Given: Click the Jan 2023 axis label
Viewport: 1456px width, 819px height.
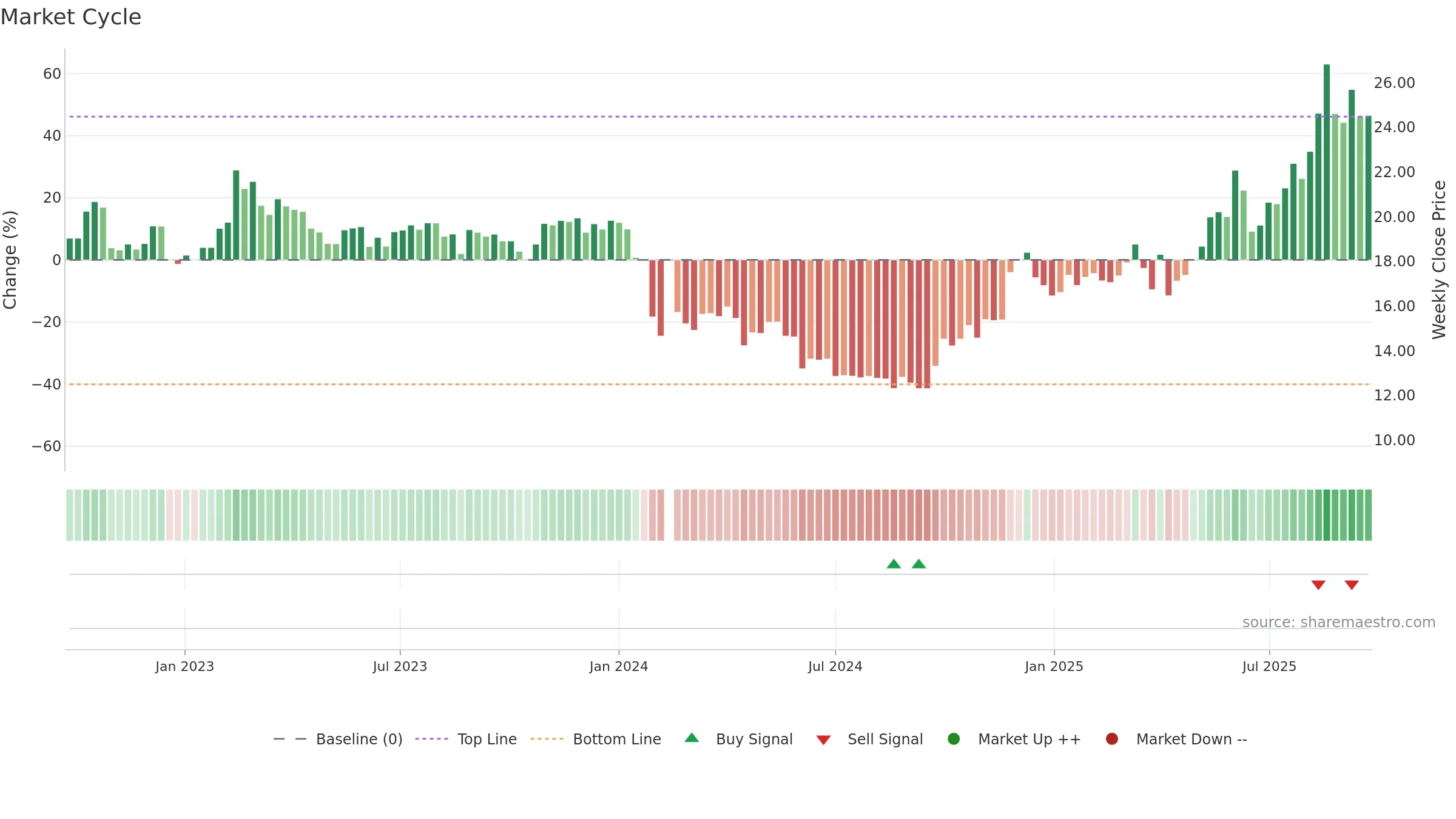Looking at the screenshot, I should pos(184,666).
